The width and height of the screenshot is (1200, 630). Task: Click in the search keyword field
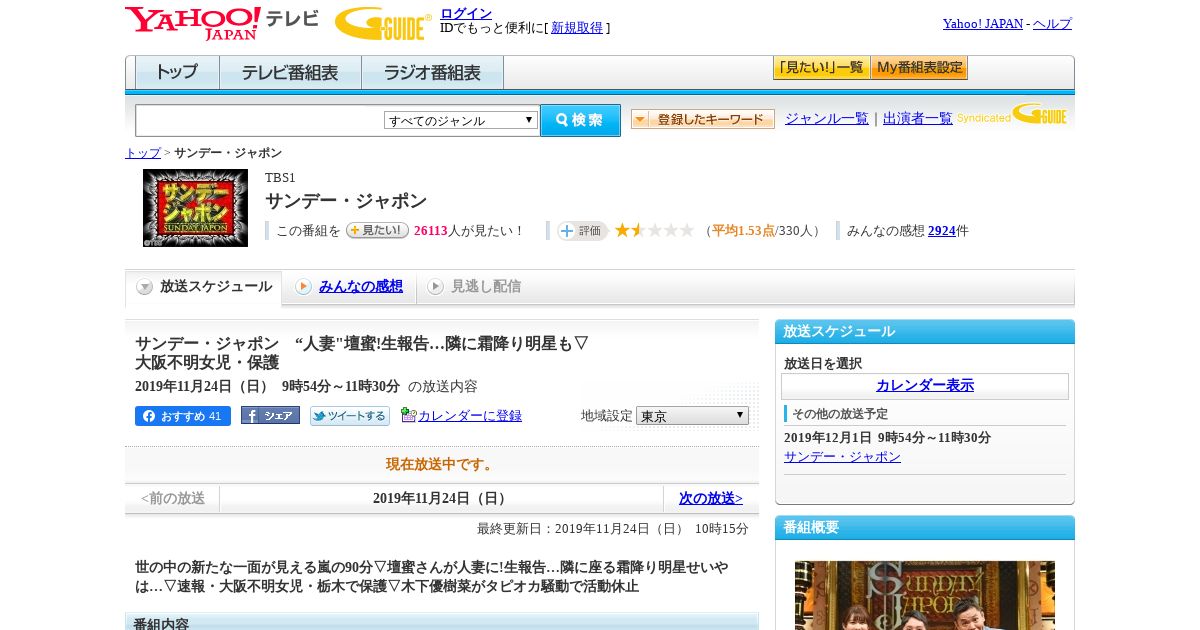tap(260, 120)
